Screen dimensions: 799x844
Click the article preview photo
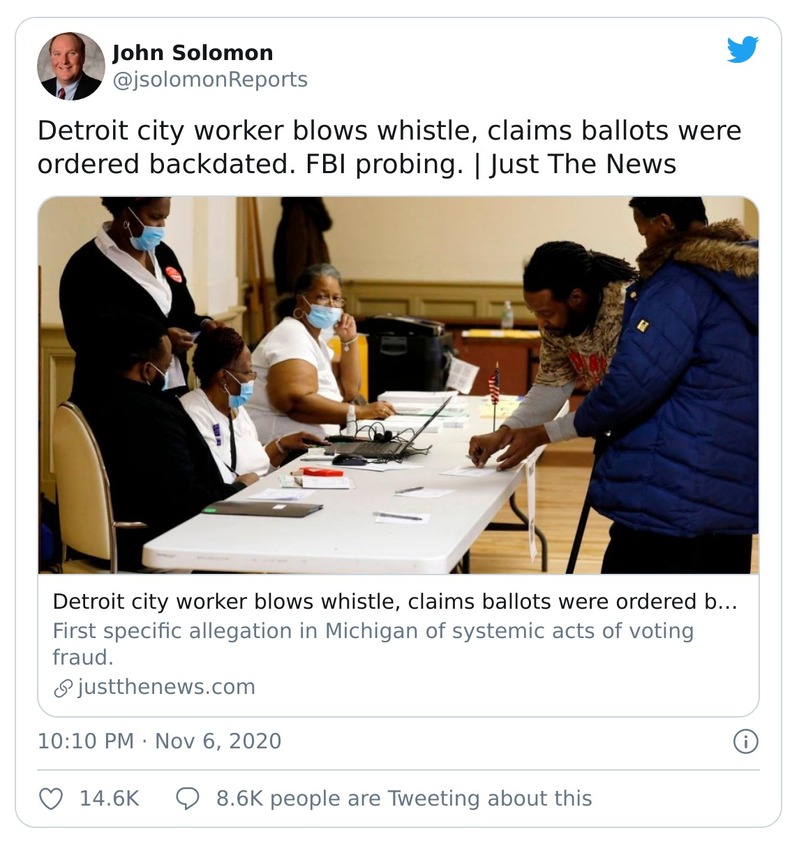pos(398,385)
